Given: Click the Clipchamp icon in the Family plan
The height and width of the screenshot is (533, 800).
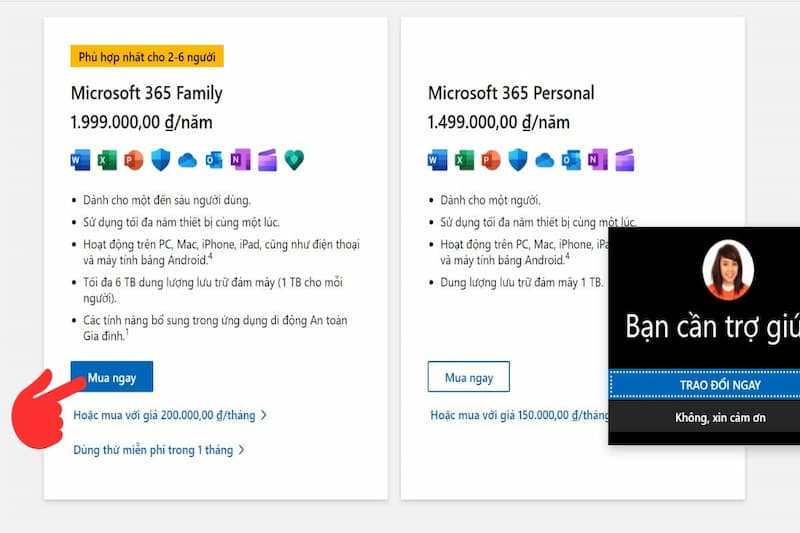Looking at the screenshot, I should coord(267,160).
